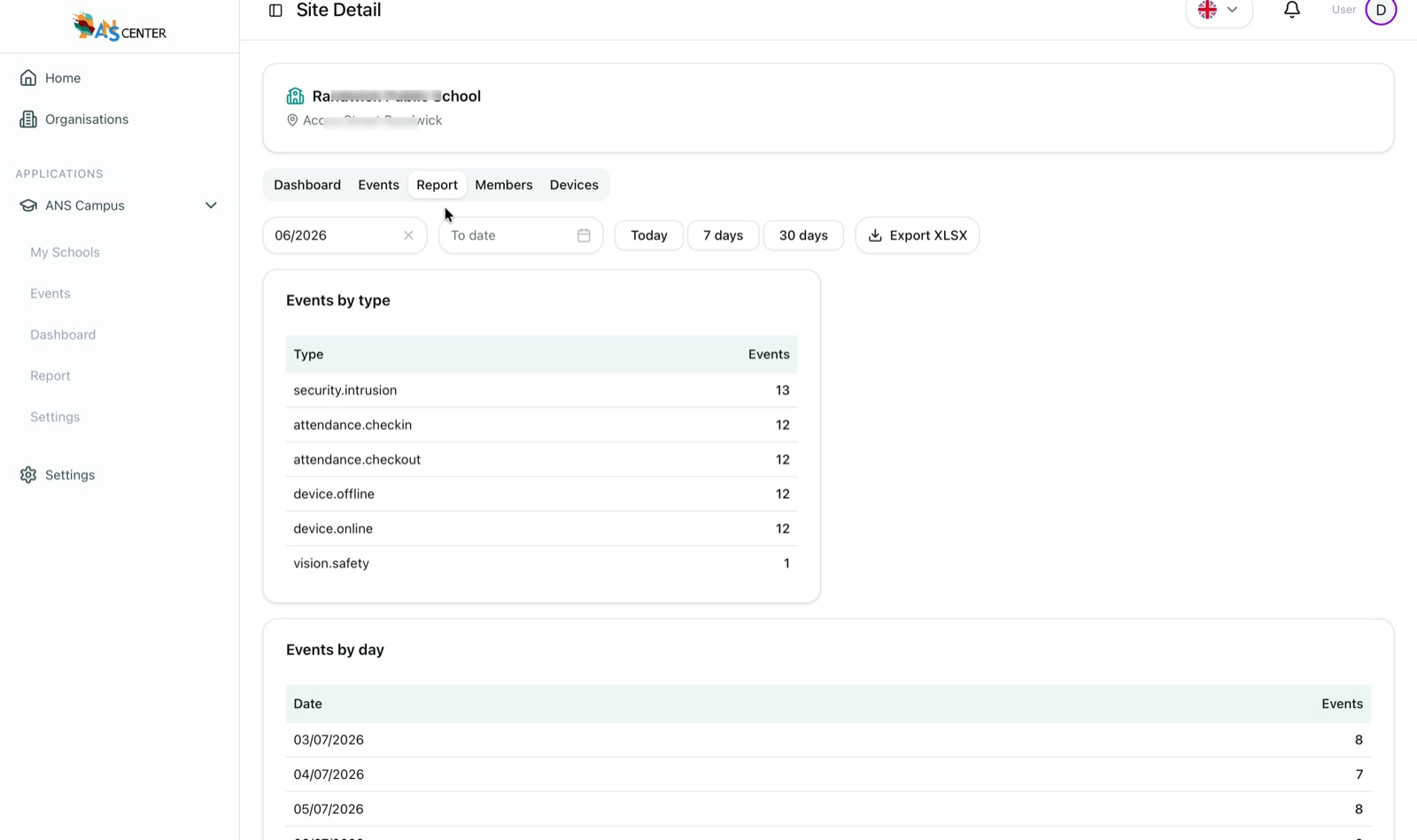The height and width of the screenshot is (840, 1417).
Task: Open Dashboard in the sidebar submenu
Action: click(63, 335)
